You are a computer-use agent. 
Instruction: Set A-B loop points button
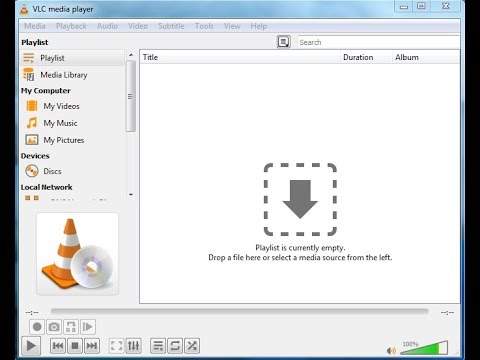coord(71,327)
